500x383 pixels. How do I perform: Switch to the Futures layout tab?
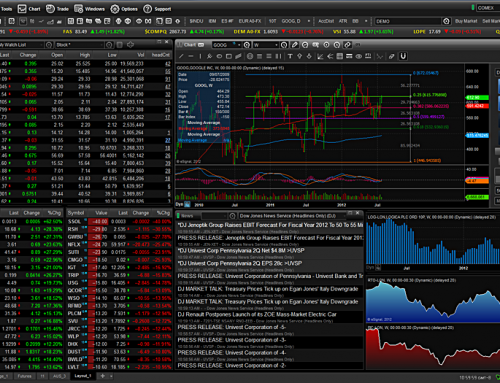click(24, 376)
